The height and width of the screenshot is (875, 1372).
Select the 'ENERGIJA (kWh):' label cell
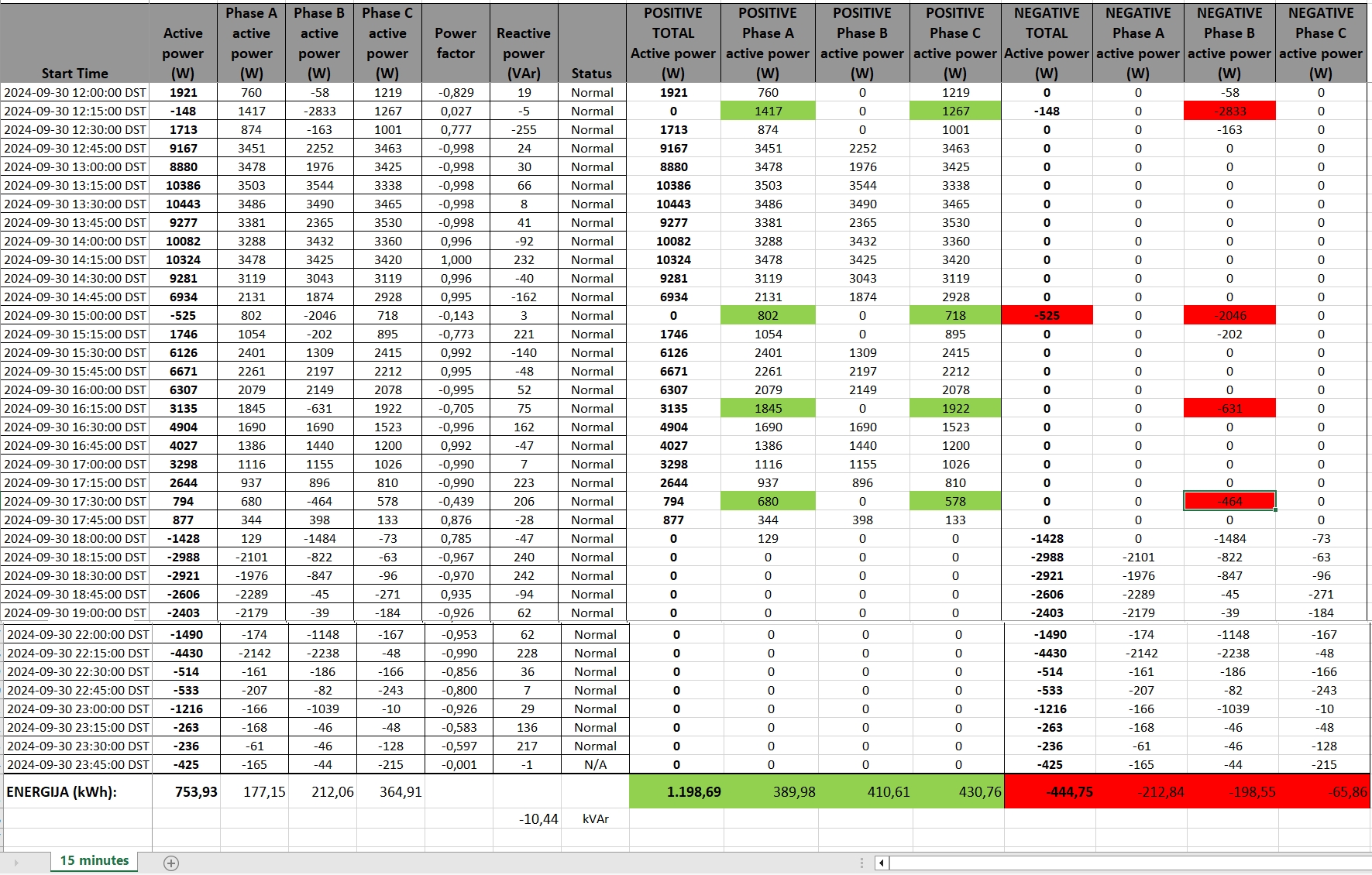point(77,791)
